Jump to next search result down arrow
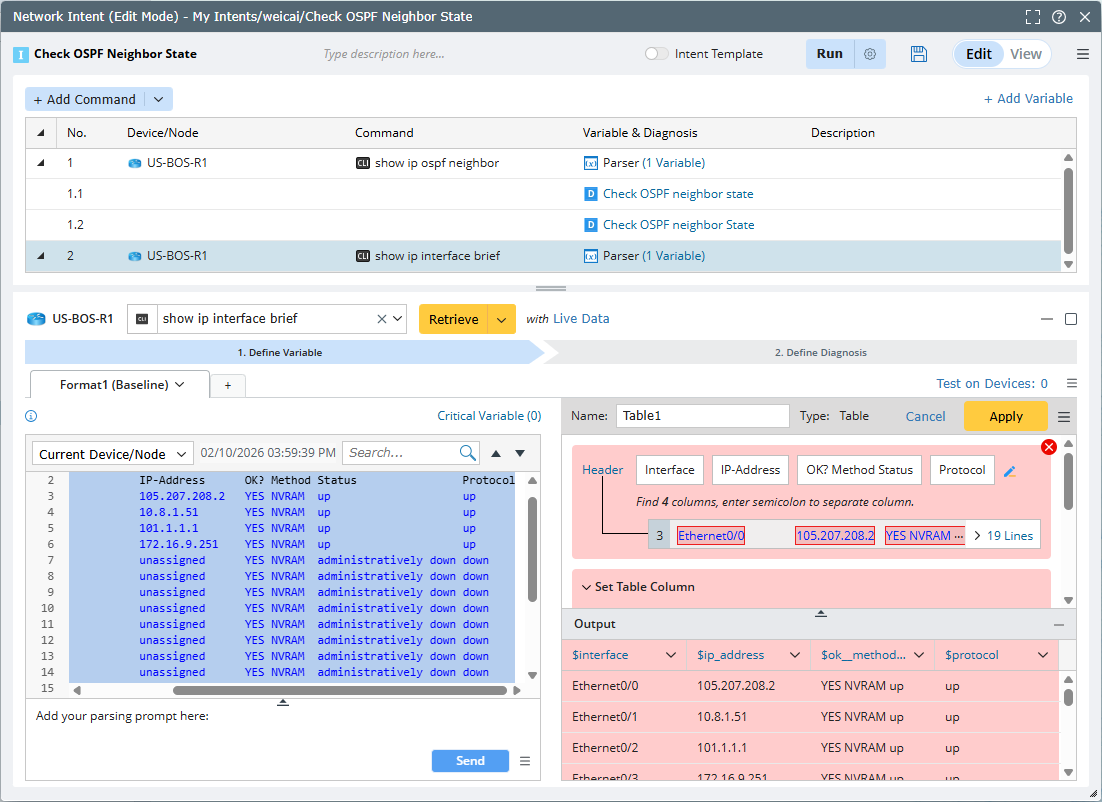1102x802 pixels. [520, 453]
